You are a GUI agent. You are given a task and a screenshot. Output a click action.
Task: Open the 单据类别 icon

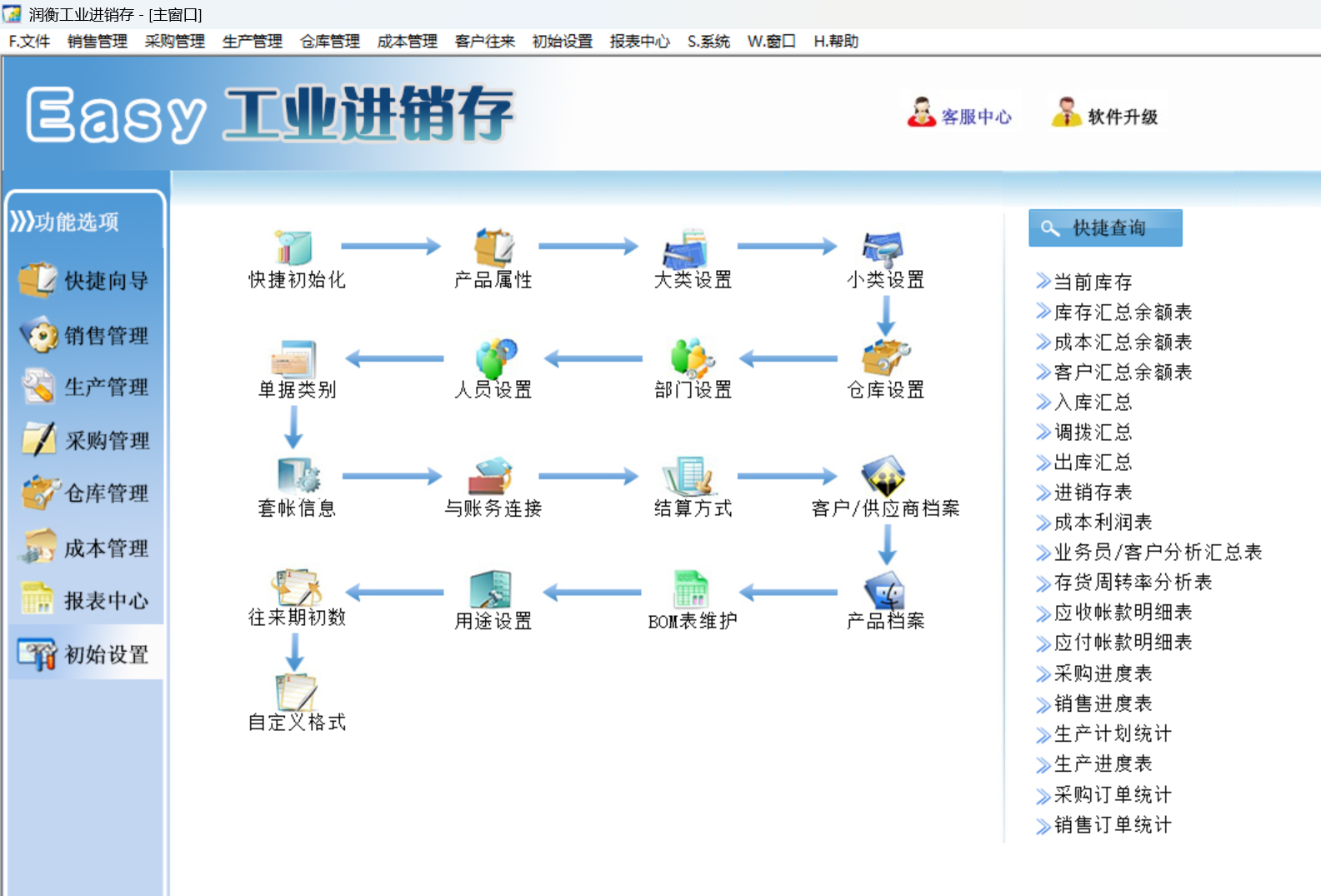tap(294, 358)
